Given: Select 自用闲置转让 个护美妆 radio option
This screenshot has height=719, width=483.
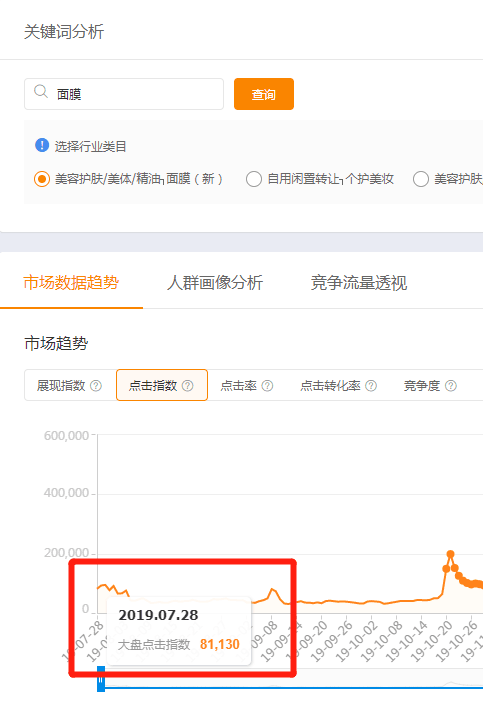Looking at the screenshot, I should click(254, 179).
